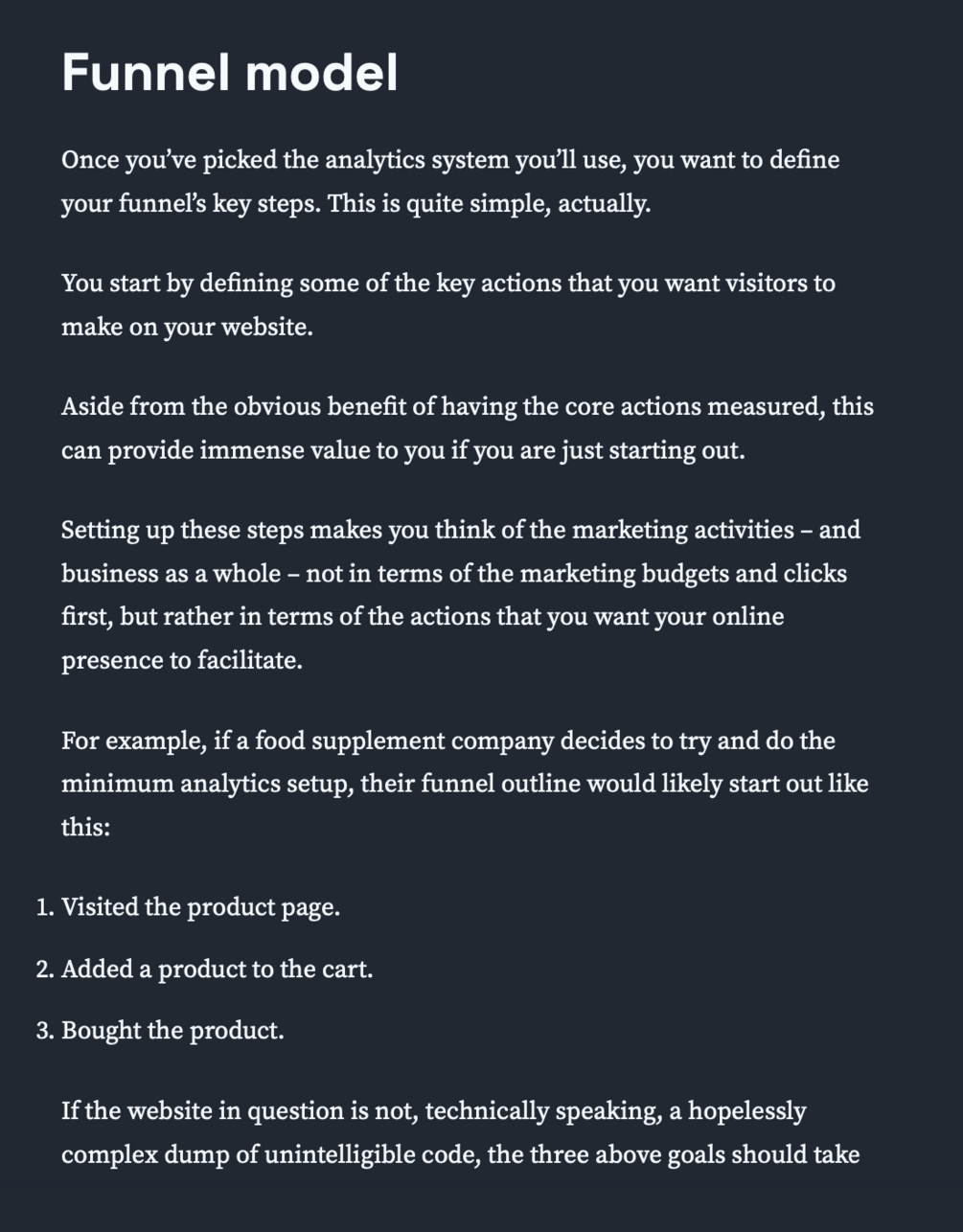Viewport: 963px width, 1232px height.
Task: Click the paragraph starting "Setting up these steps"
Action: click(x=461, y=595)
